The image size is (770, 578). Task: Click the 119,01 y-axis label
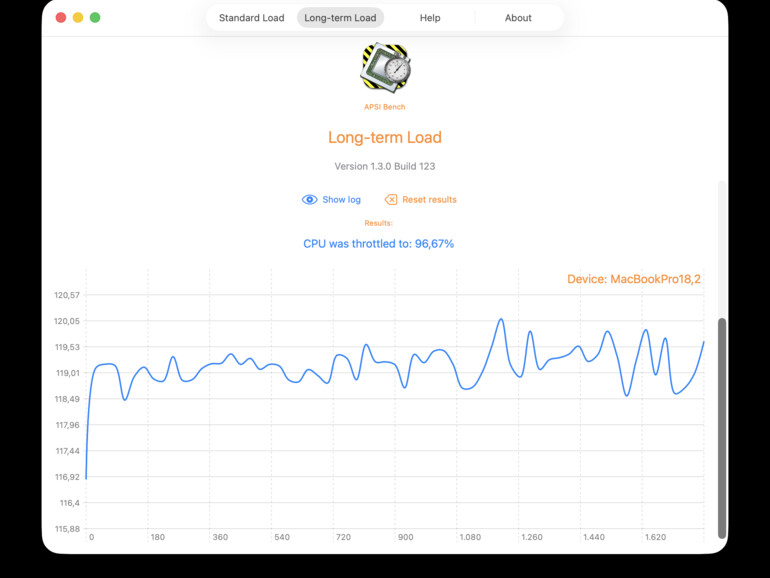click(67, 373)
